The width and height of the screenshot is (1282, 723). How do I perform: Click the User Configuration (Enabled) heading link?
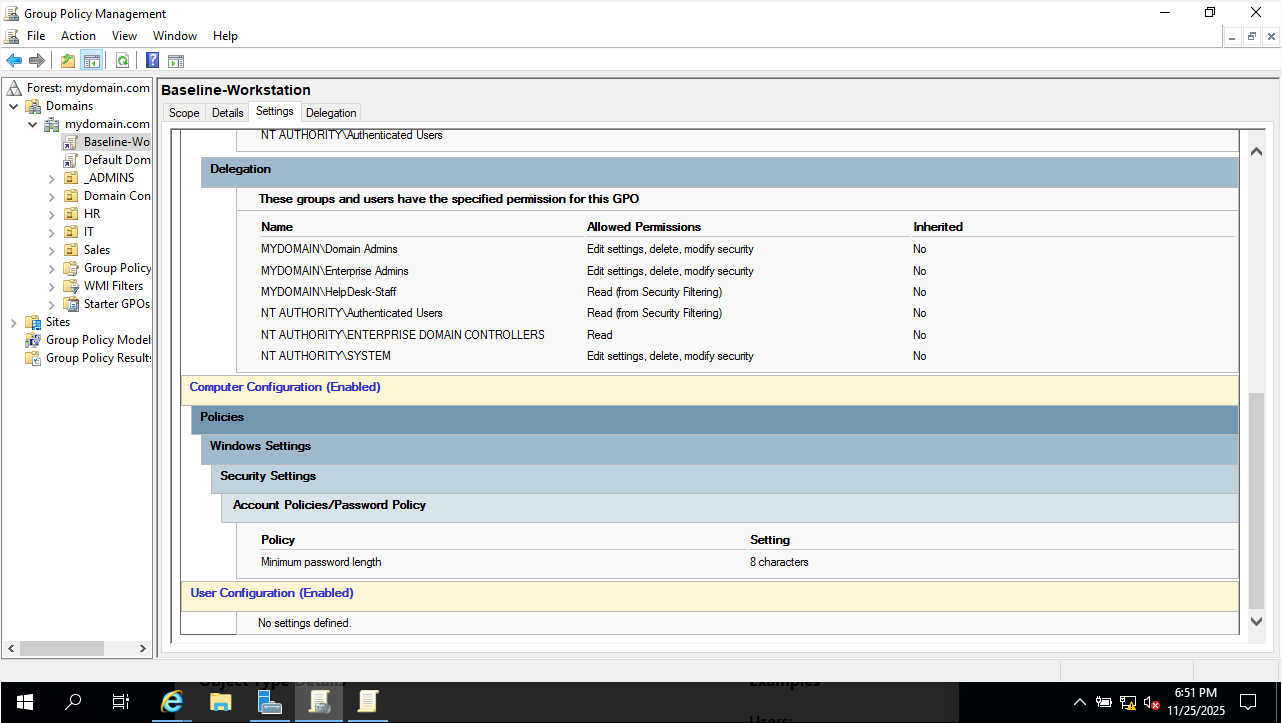click(x=272, y=593)
